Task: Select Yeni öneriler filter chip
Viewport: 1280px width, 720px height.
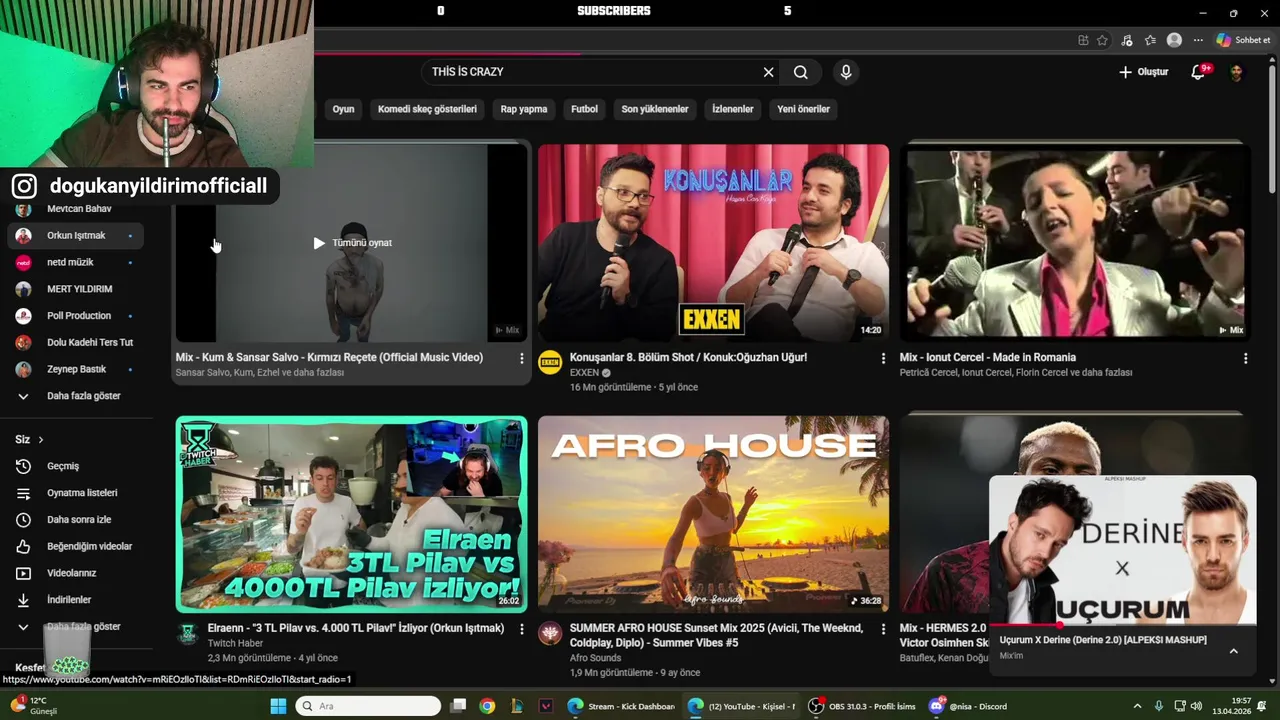Action: tap(803, 109)
